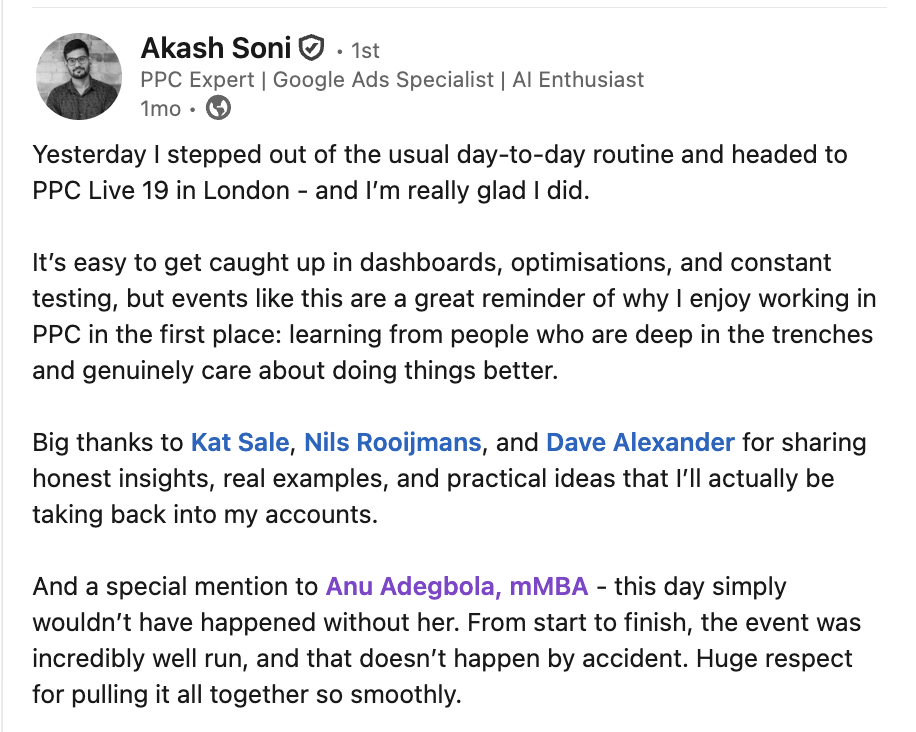The image size is (916, 732).
Task: Click the "And a special mention to" text
Action: pos(176,586)
